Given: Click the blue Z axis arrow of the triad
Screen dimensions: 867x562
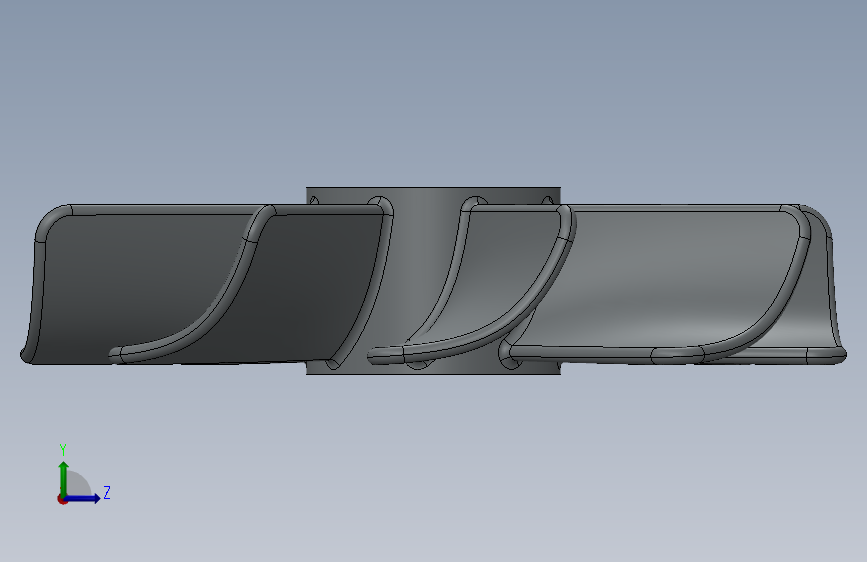Looking at the screenshot, I should click(83, 498).
